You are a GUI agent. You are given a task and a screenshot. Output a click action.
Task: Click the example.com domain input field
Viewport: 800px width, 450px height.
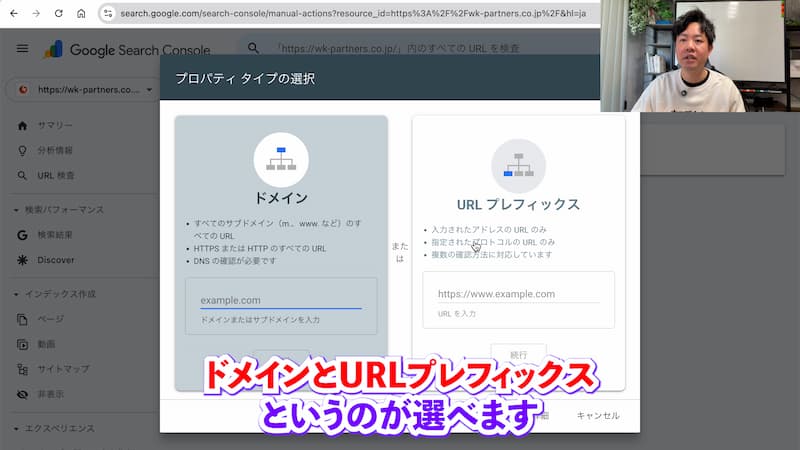click(281, 301)
